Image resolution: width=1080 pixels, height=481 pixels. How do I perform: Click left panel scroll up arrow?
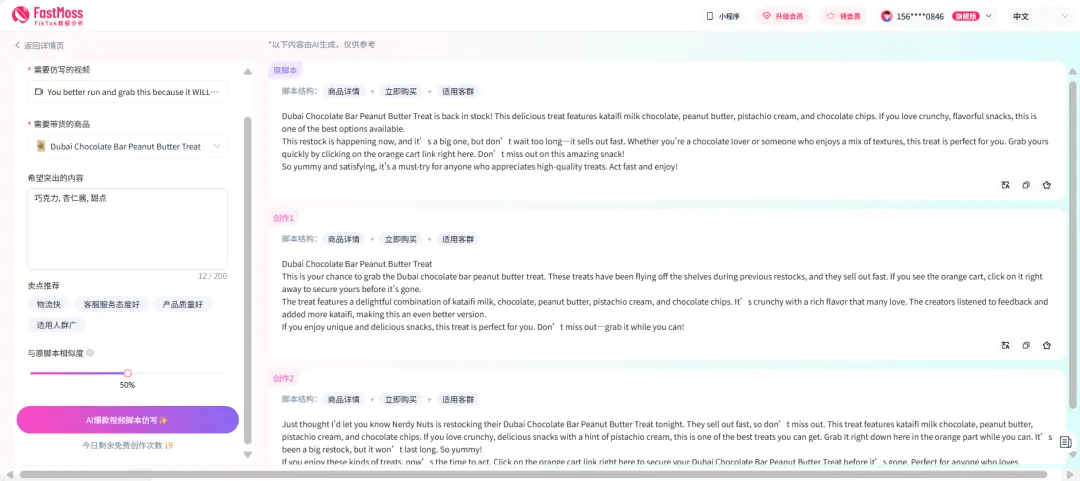point(248,72)
